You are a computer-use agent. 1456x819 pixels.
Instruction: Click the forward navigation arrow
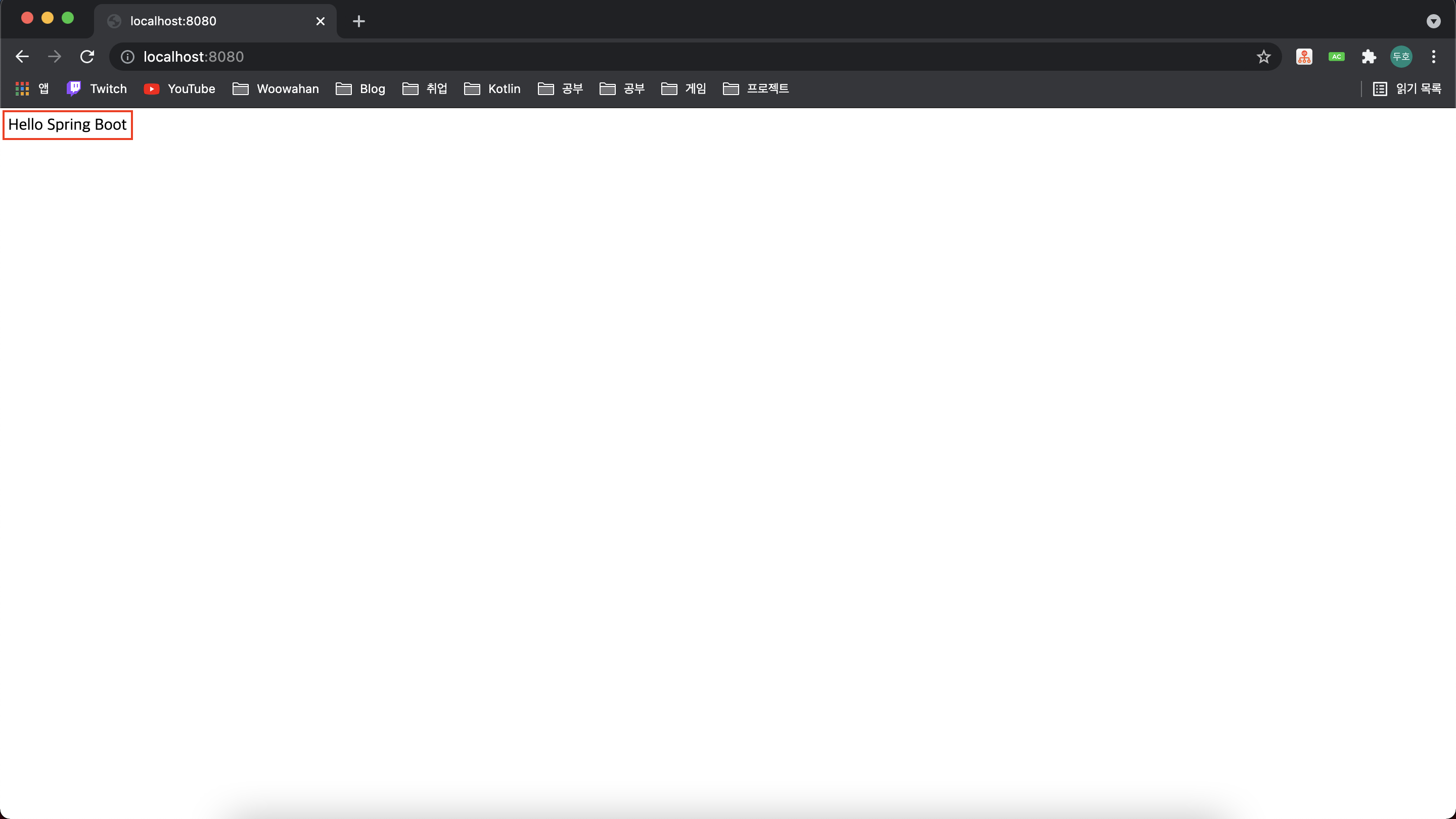click(54, 57)
